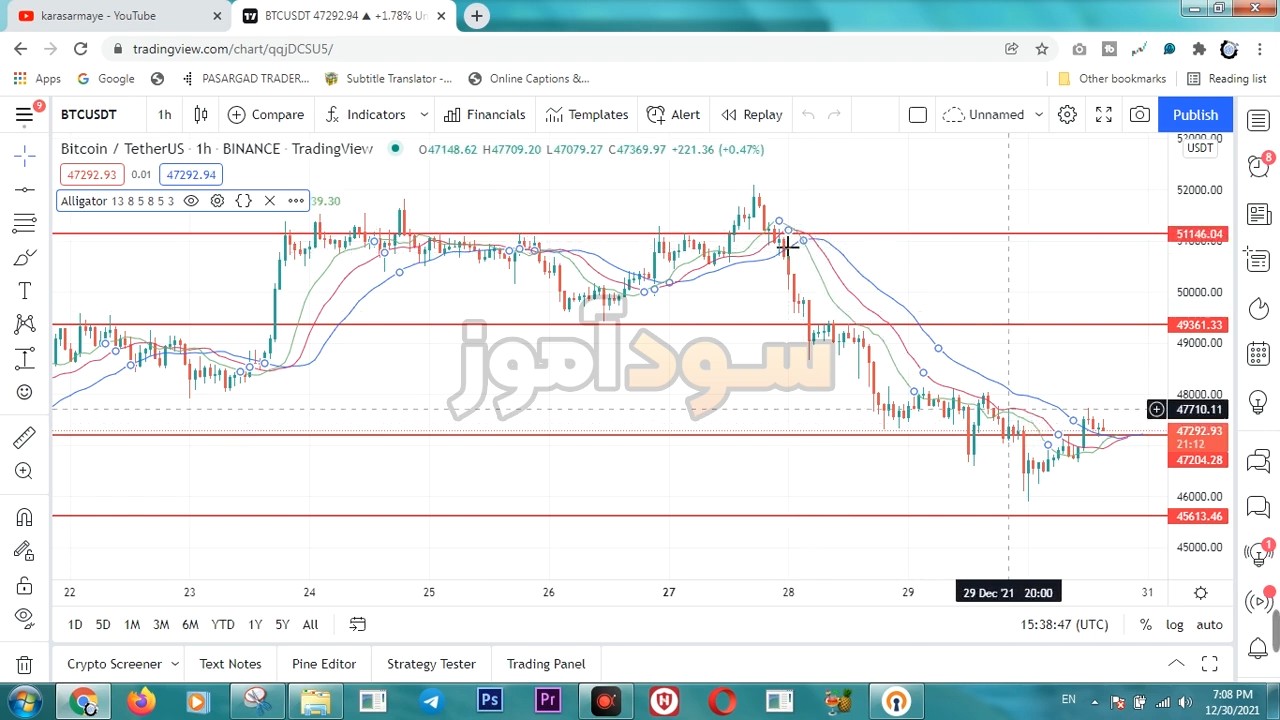1280x720 pixels.
Task: Open the Trading Panel tab
Action: [546, 664]
